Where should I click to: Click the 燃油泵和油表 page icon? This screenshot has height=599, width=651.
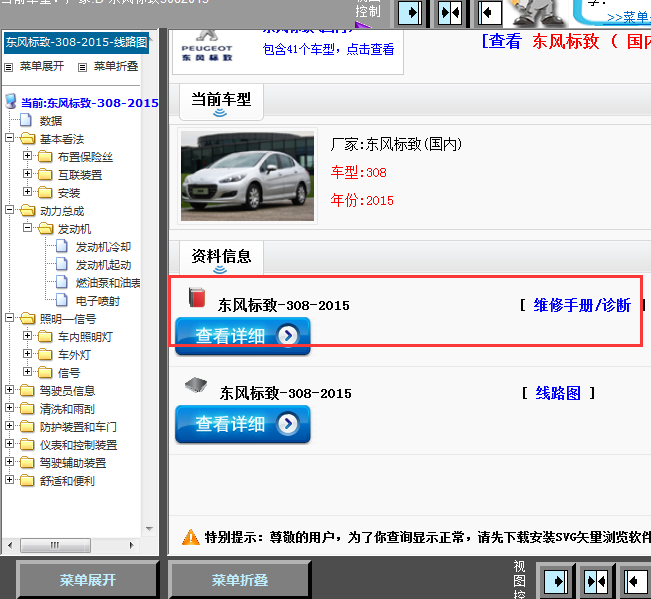point(62,282)
